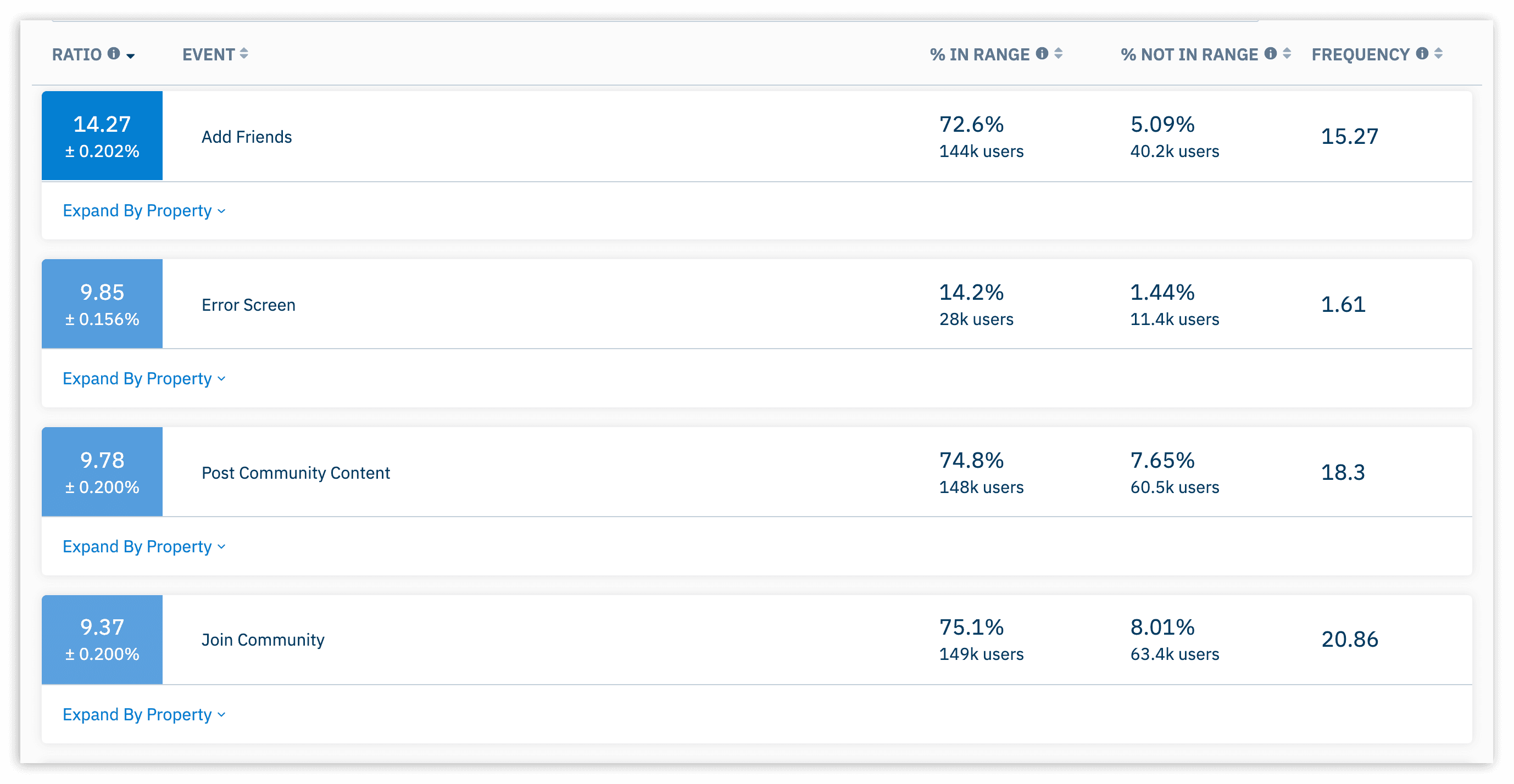Select the Add Friends event name
The height and width of the screenshot is (784, 1514).
pyautogui.click(x=247, y=137)
